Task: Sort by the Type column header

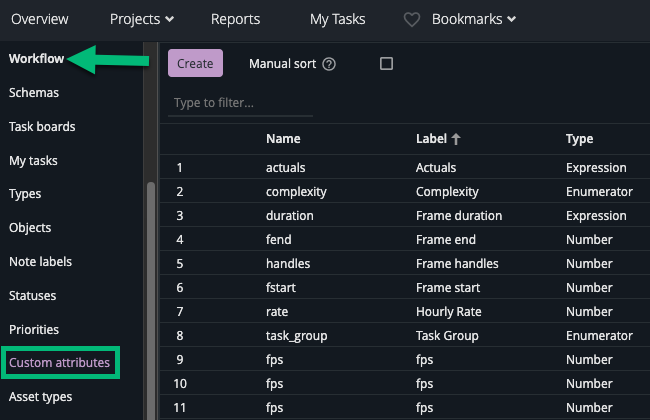Action: pos(580,139)
